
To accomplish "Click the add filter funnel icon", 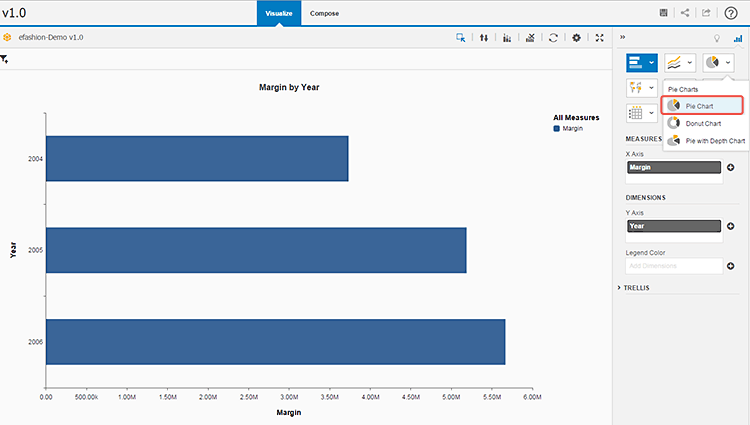I will [x=5, y=60].
